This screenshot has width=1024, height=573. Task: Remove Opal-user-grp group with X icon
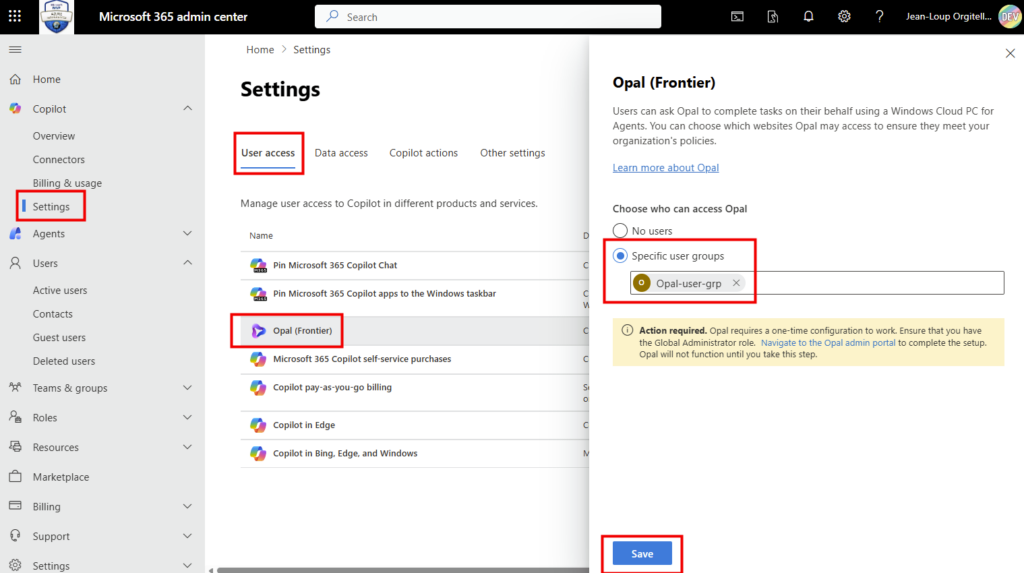tap(736, 283)
